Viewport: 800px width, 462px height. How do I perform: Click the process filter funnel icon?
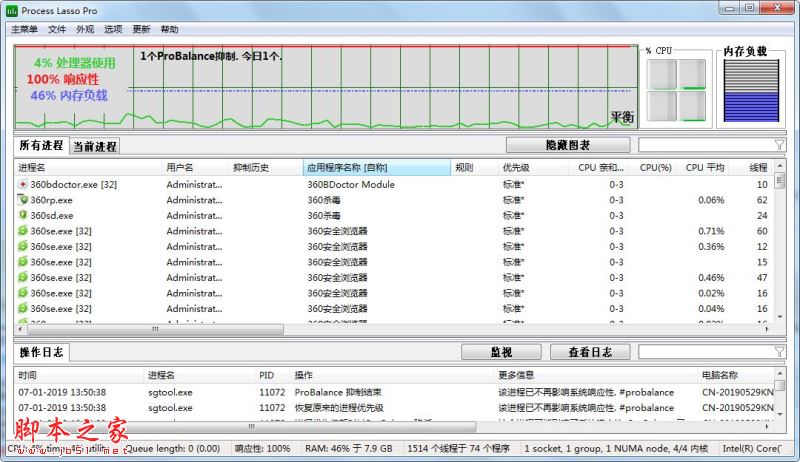(779, 145)
